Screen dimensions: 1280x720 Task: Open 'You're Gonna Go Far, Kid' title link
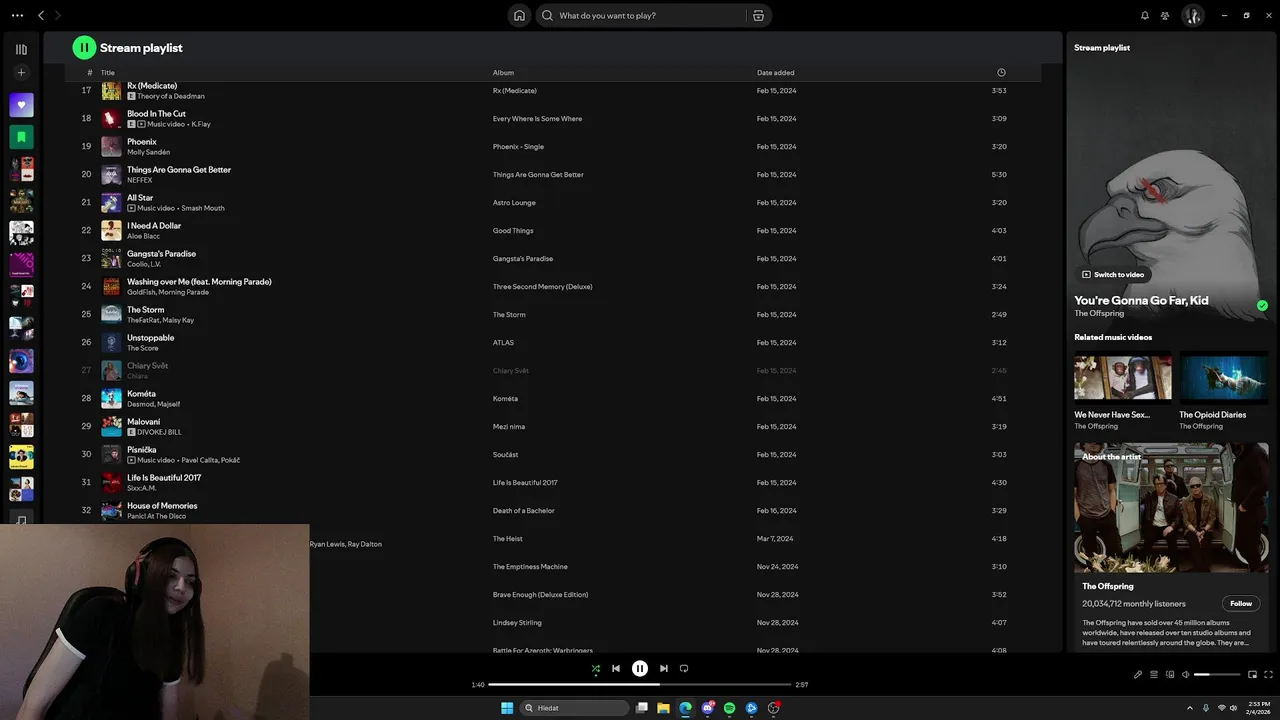point(1141,300)
